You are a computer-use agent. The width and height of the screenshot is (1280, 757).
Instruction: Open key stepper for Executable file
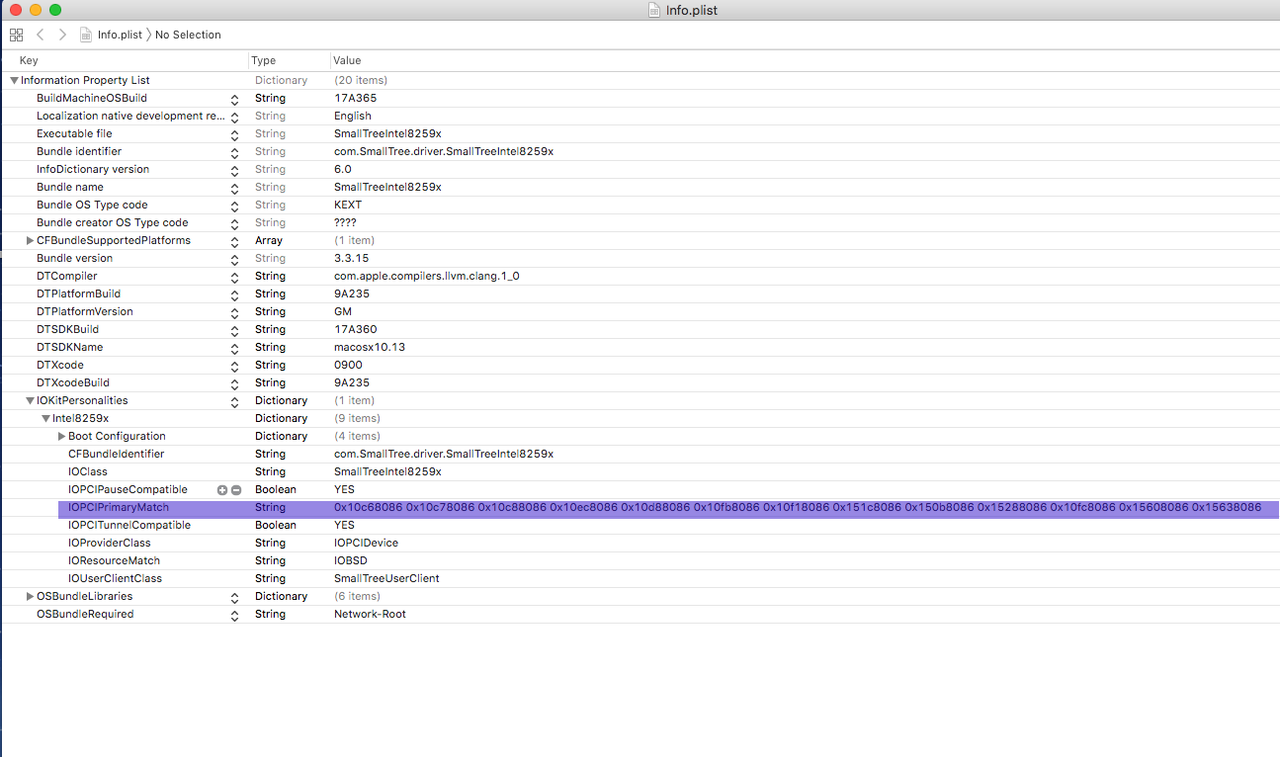point(234,134)
